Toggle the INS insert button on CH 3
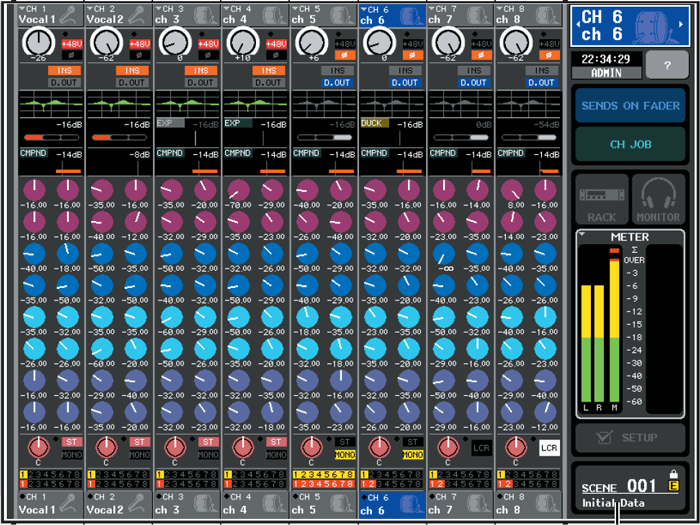700x525 pixels. [x=201, y=71]
